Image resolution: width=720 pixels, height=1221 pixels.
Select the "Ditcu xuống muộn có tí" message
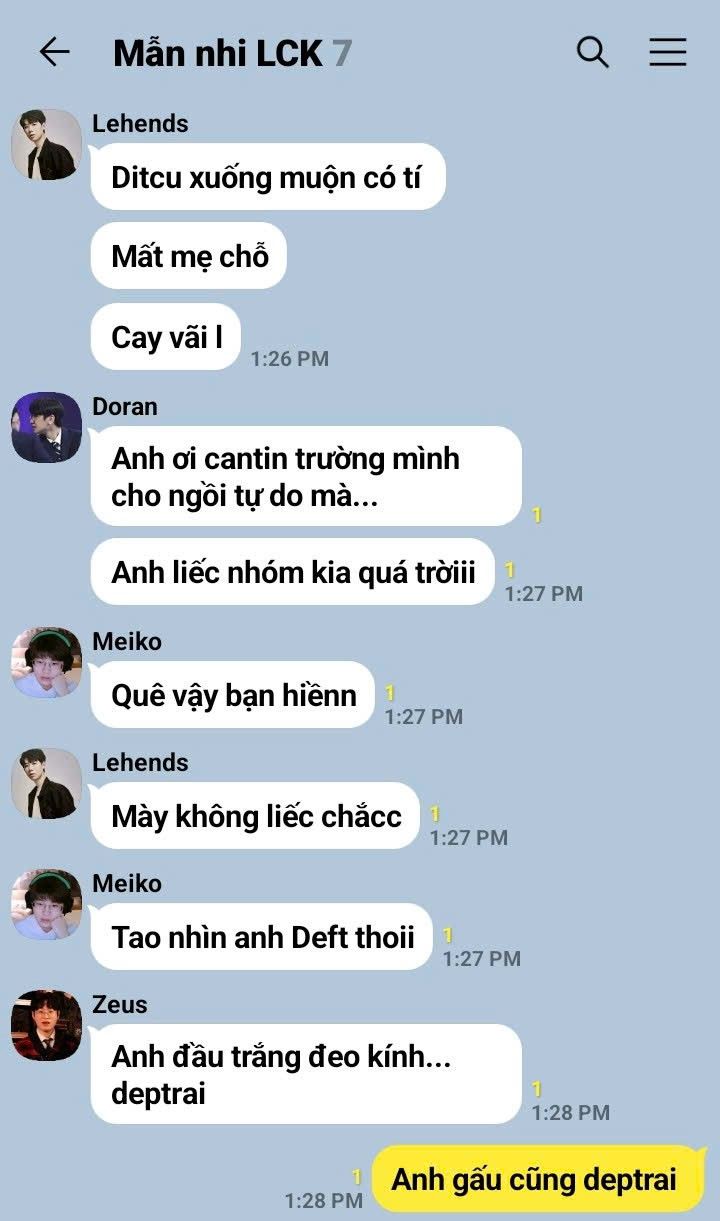coord(267,178)
